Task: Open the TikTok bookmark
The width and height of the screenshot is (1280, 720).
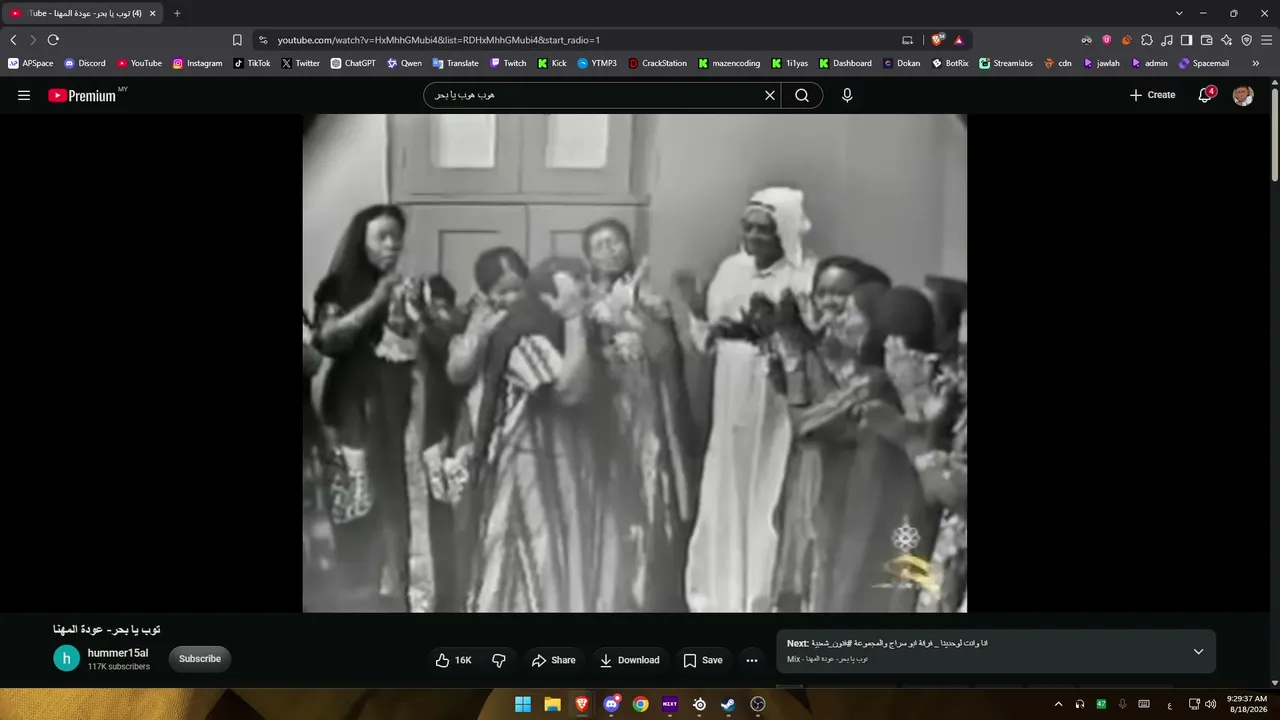Action: click(252, 63)
